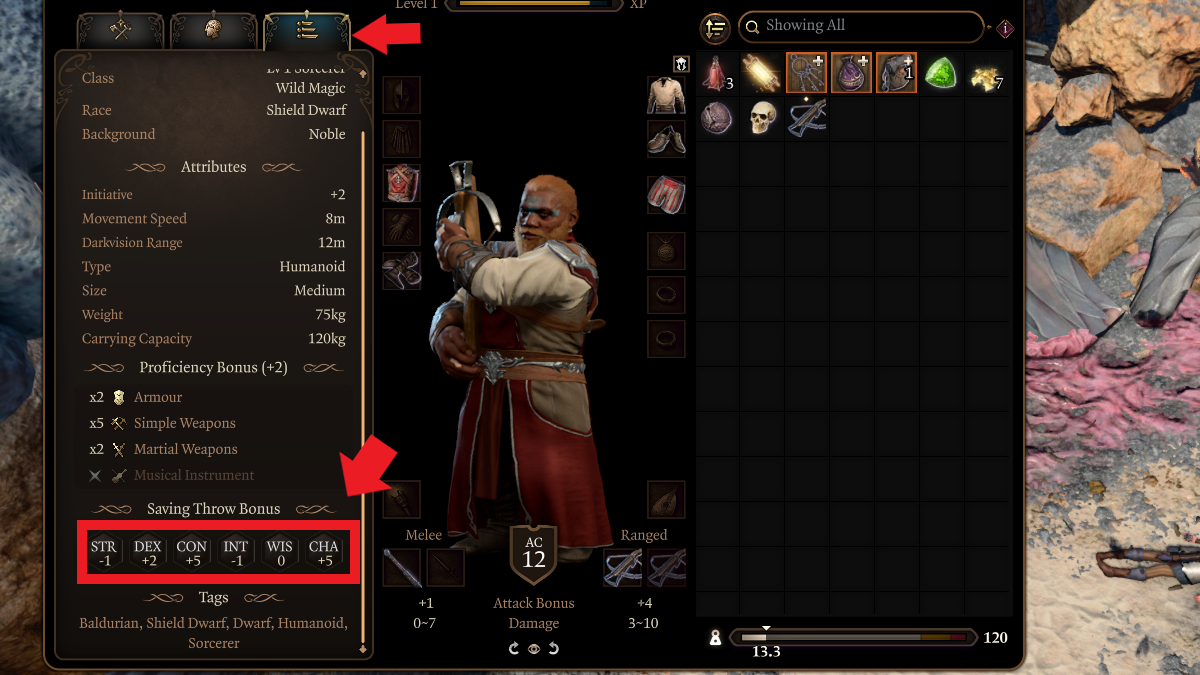Toggle character preview eye icon
The image size is (1200, 675).
[x=533, y=649]
